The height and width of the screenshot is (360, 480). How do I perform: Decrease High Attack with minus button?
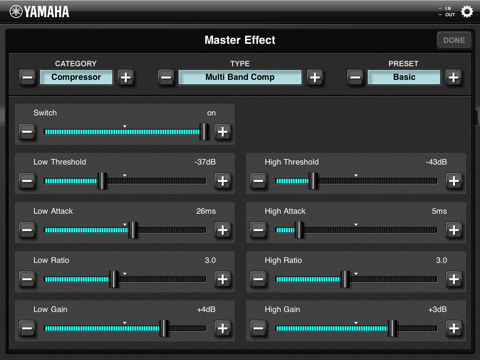click(x=258, y=230)
